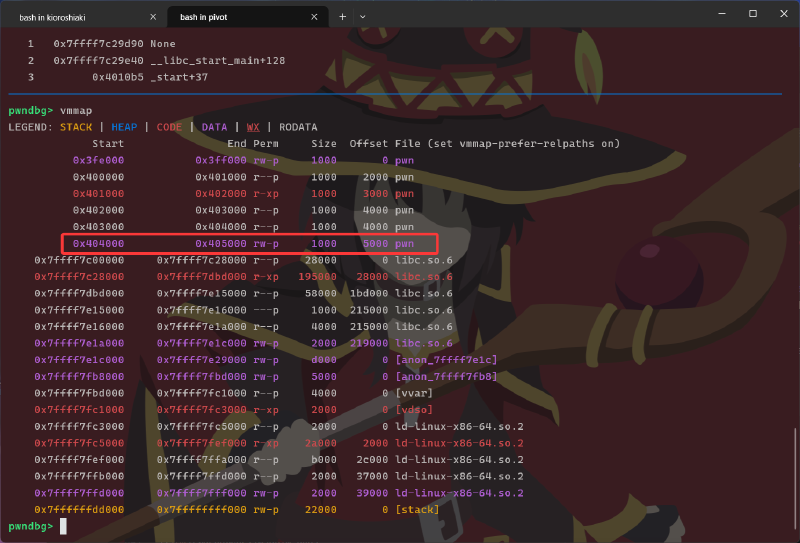Click start address 0x401000
800x543 pixels.
[98, 193]
